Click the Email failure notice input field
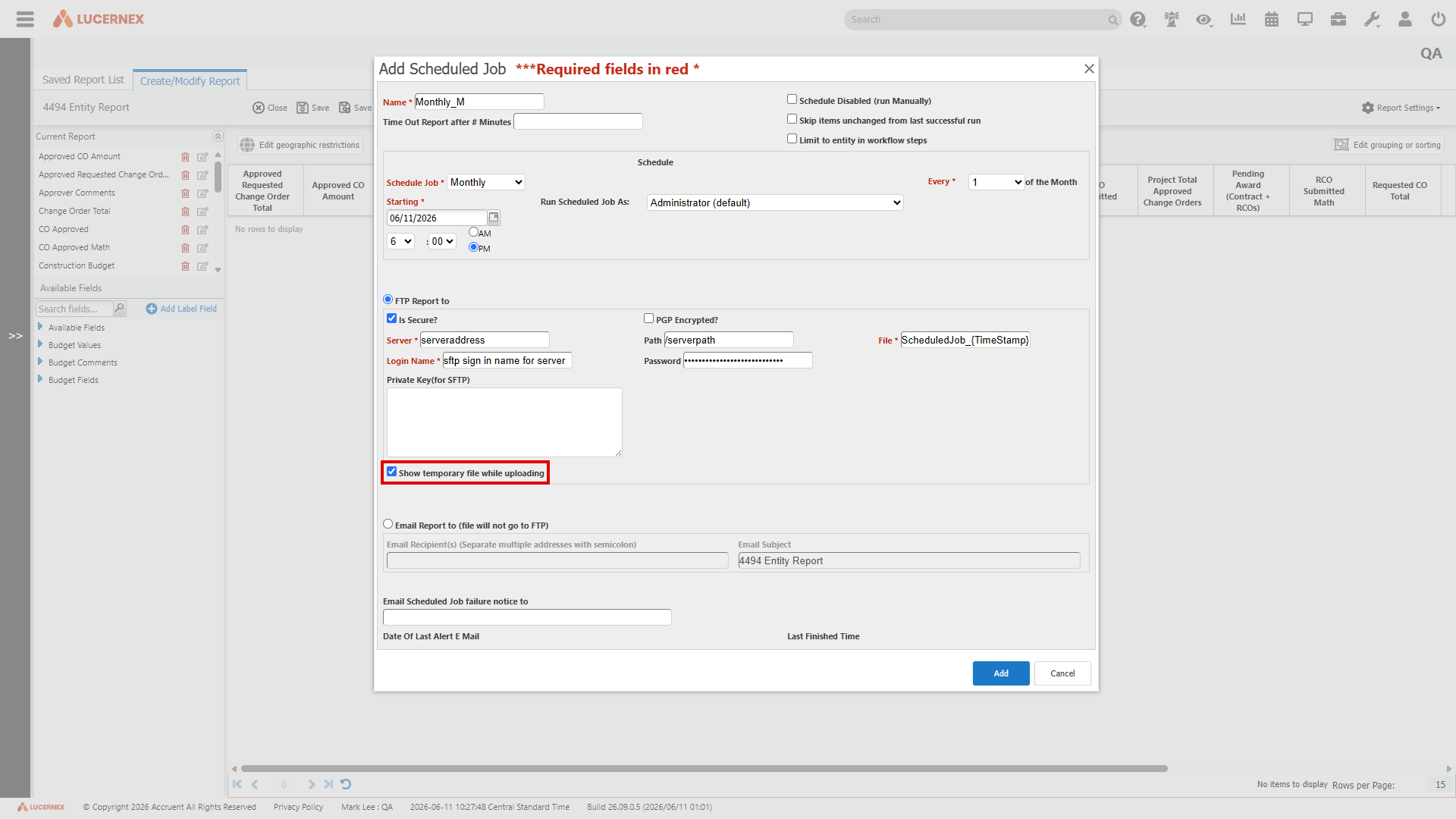Viewport: 1456px width, 819px height. pos(527,617)
